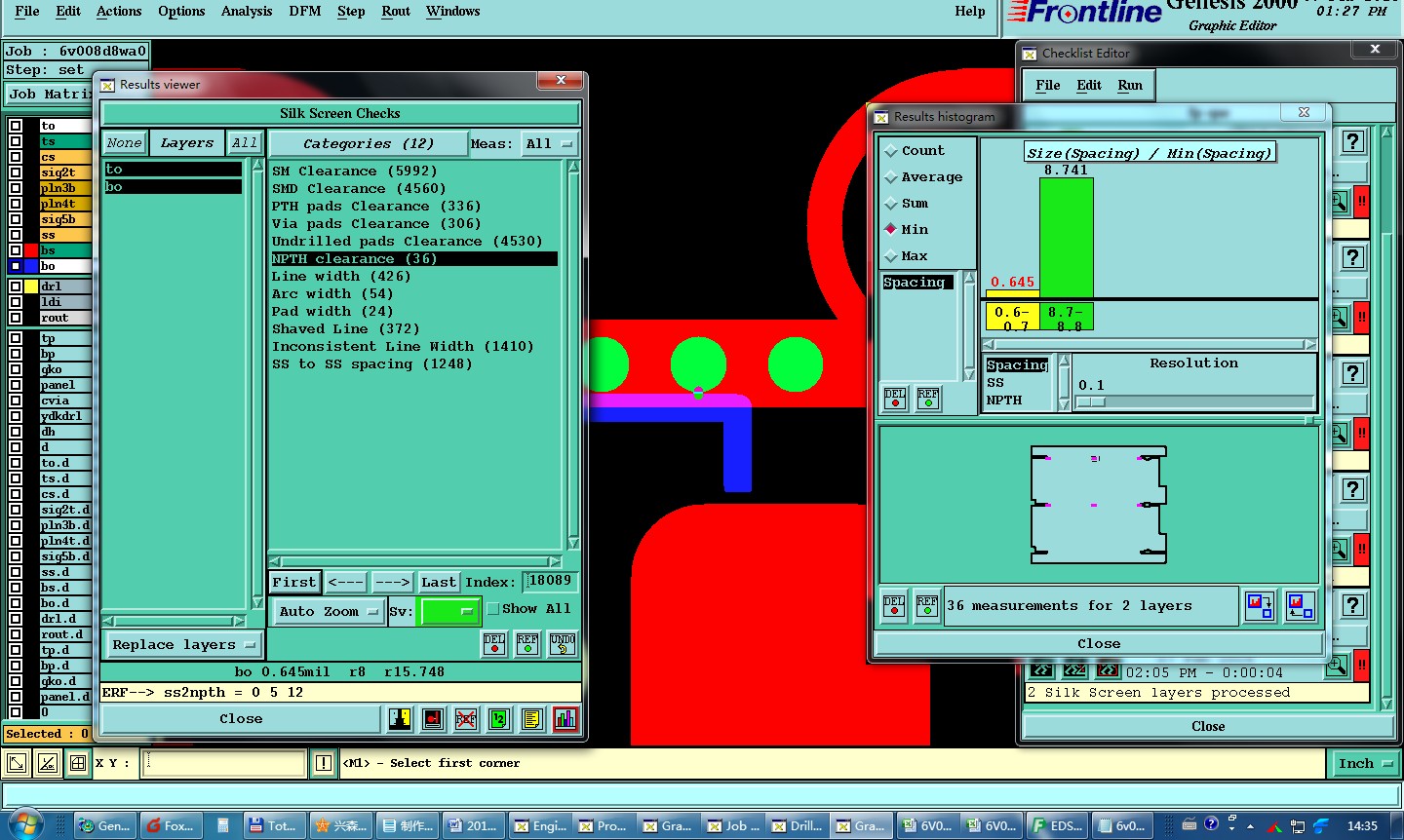Screen dimensions: 1404x840
Task: Click DEL icon in Results viewer
Action: click(494, 644)
